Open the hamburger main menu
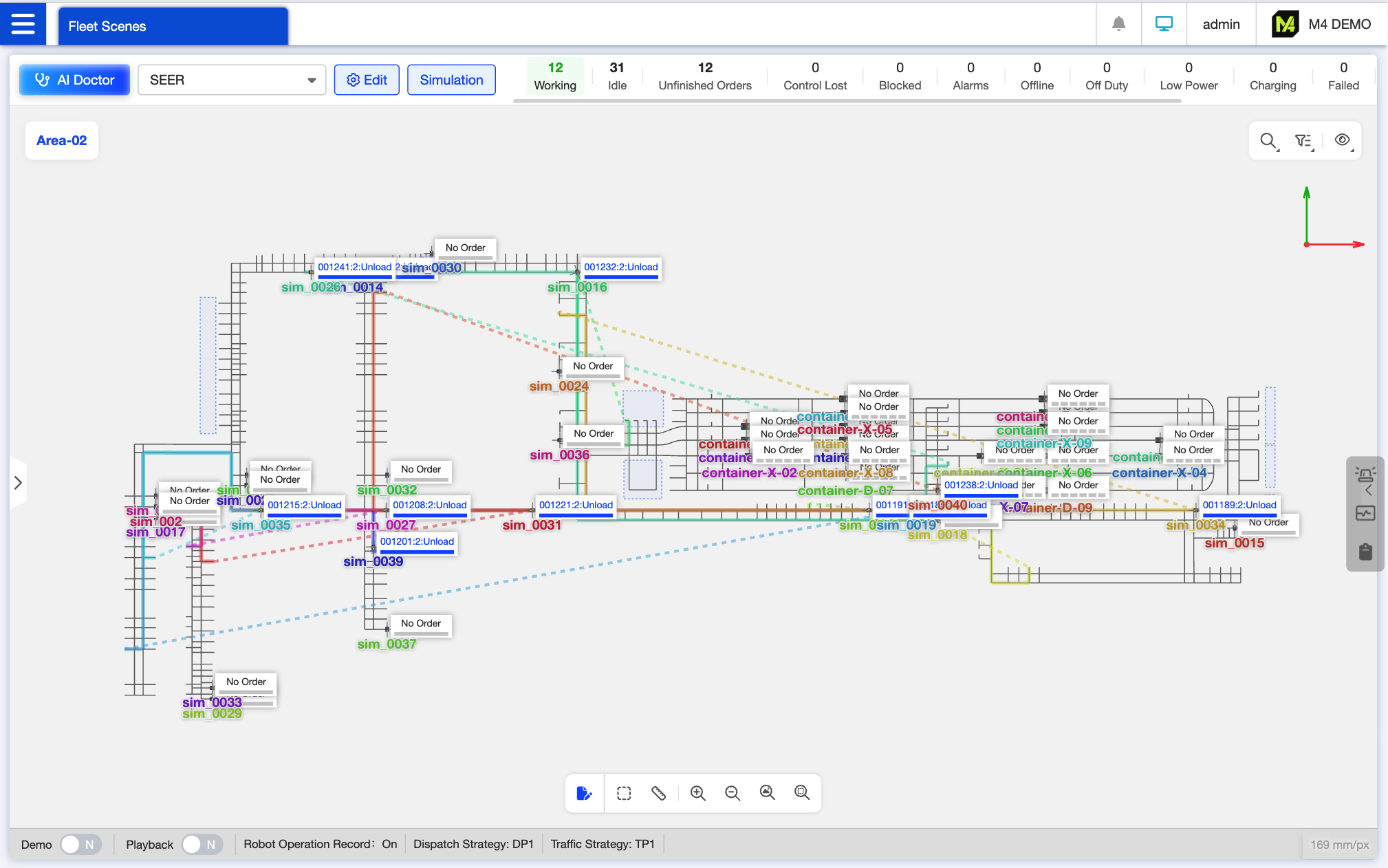The image size is (1388, 868). (x=23, y=25)
